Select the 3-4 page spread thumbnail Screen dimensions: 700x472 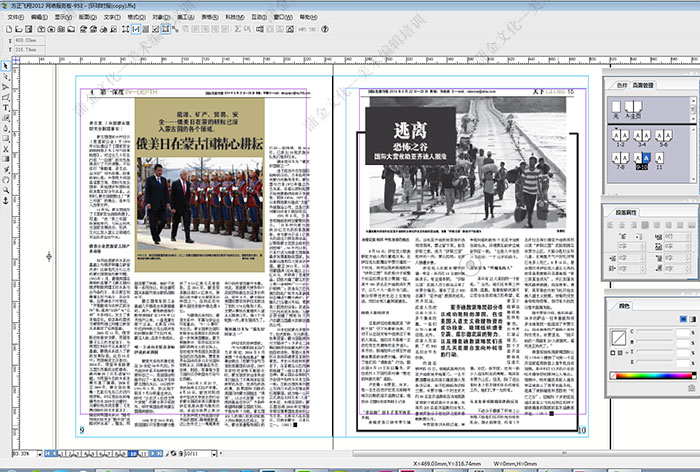[642, 138]
